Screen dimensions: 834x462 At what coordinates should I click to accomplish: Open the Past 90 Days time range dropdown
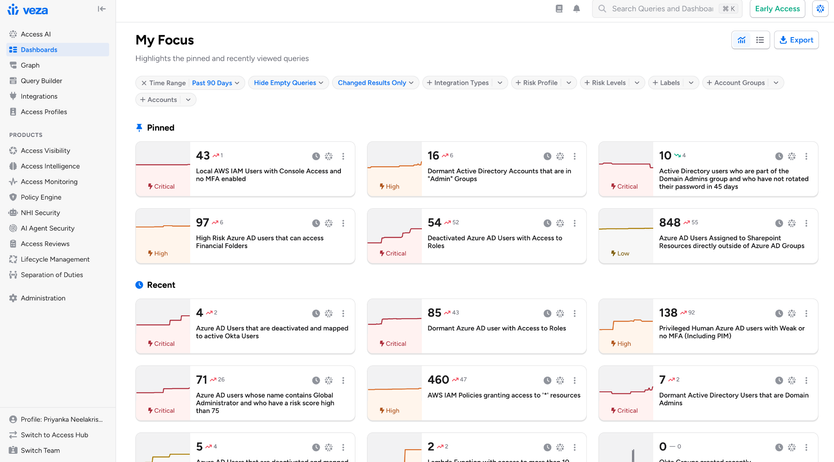(x=215, y=83)
